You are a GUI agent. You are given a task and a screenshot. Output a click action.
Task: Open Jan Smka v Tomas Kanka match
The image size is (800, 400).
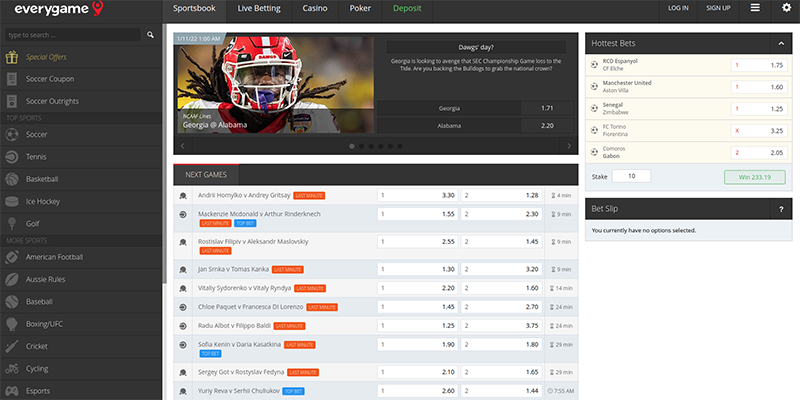click(233, 269)
